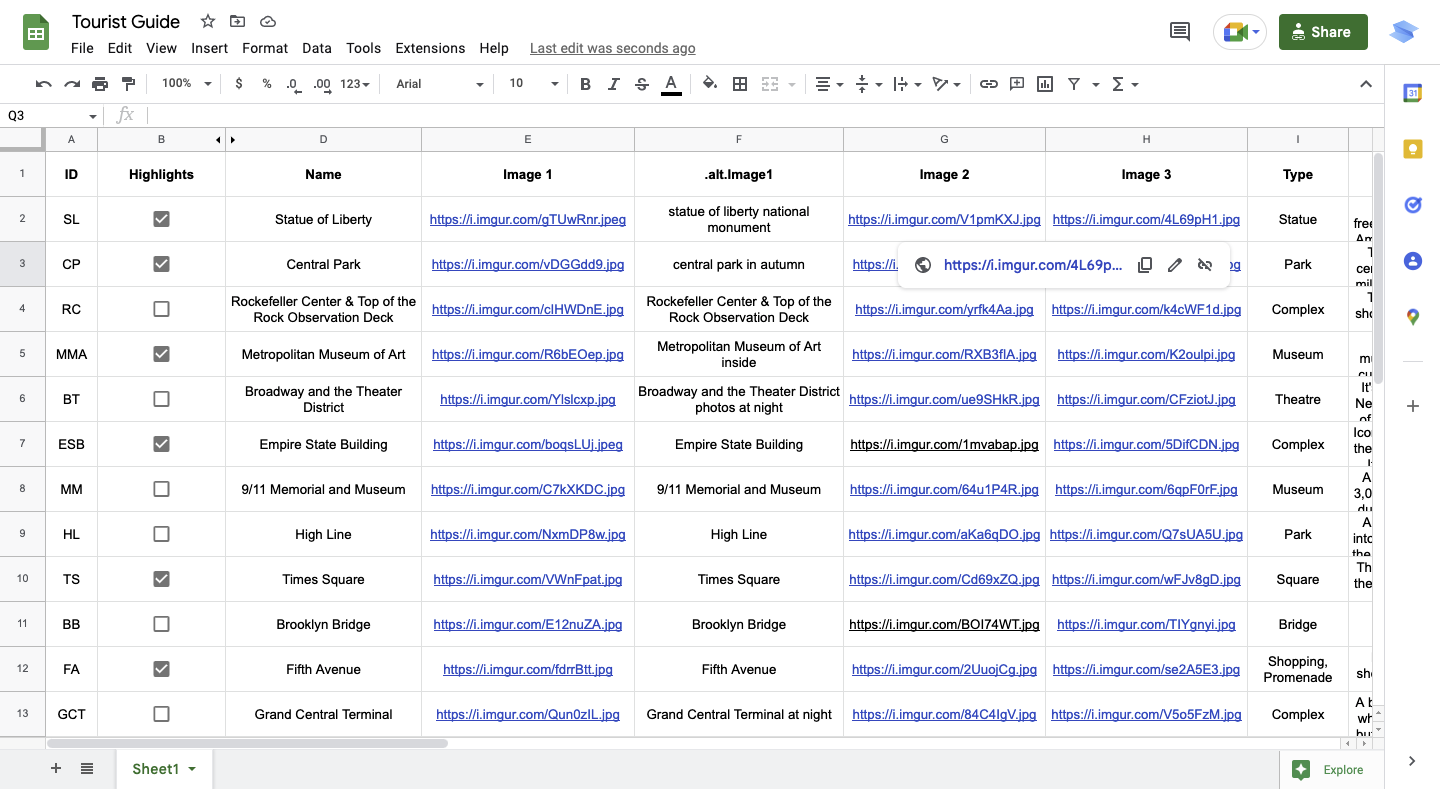
Task: Remove link in the hyperlink popup
Action: [x=1205, y=265]
